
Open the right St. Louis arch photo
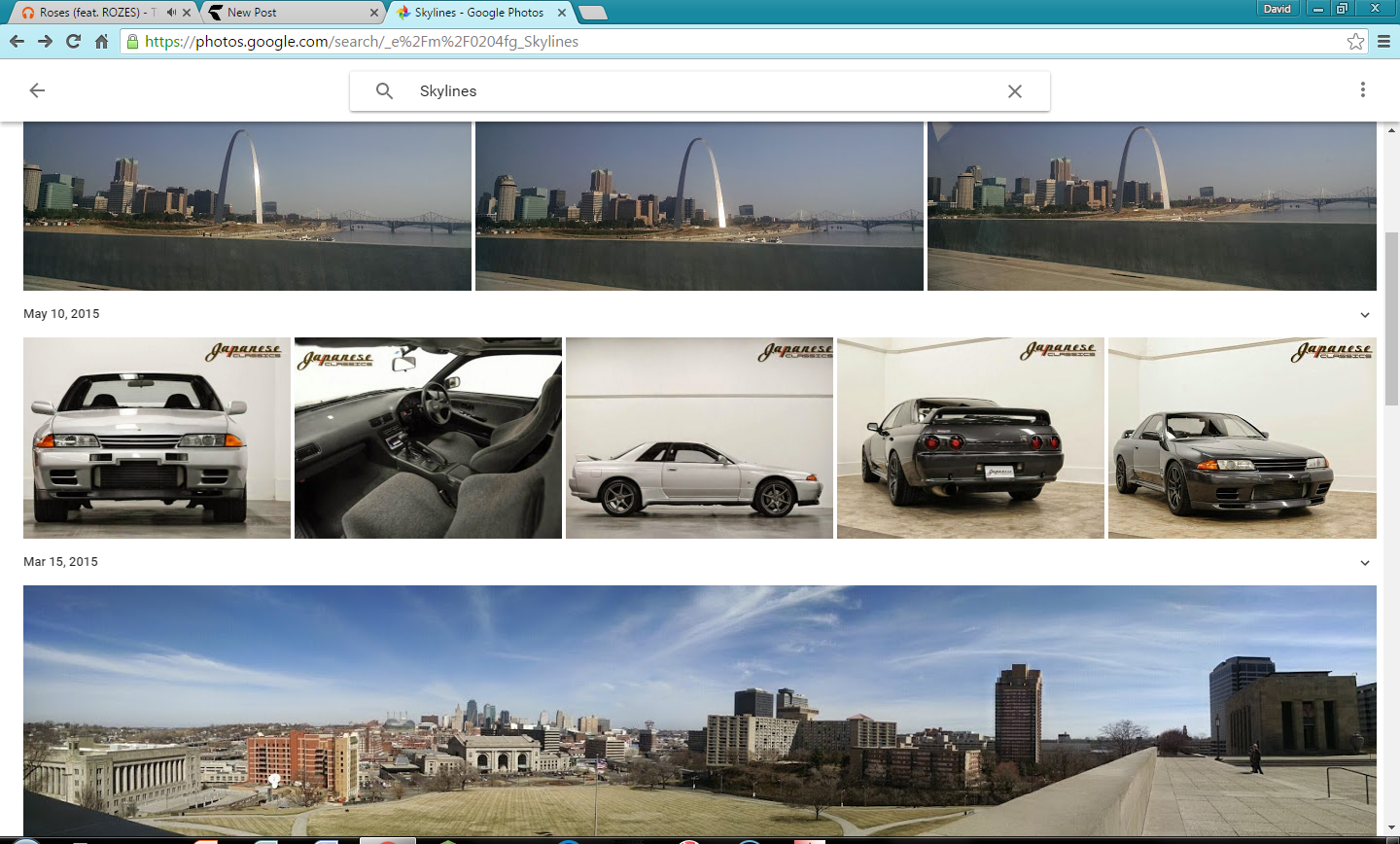1152,206
